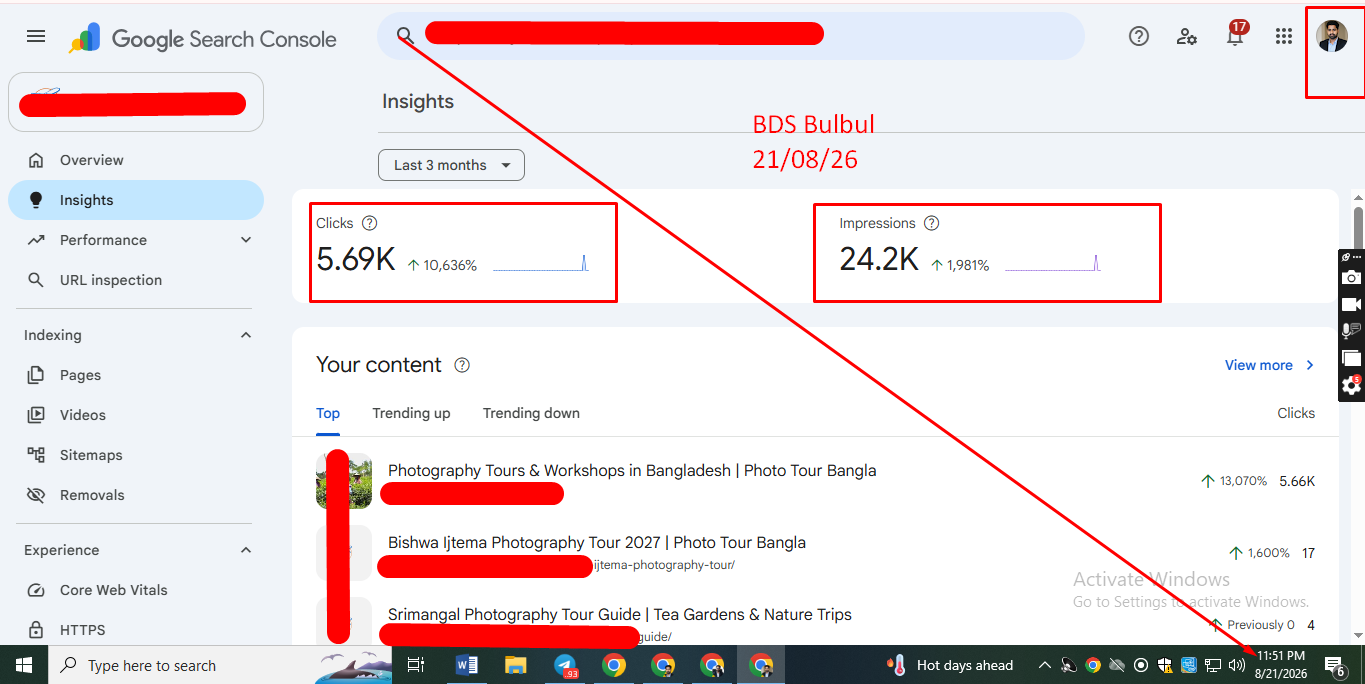Click the Google Search Console logo
The width and height of the screenshot is (1365, 684).
(203, 38)
